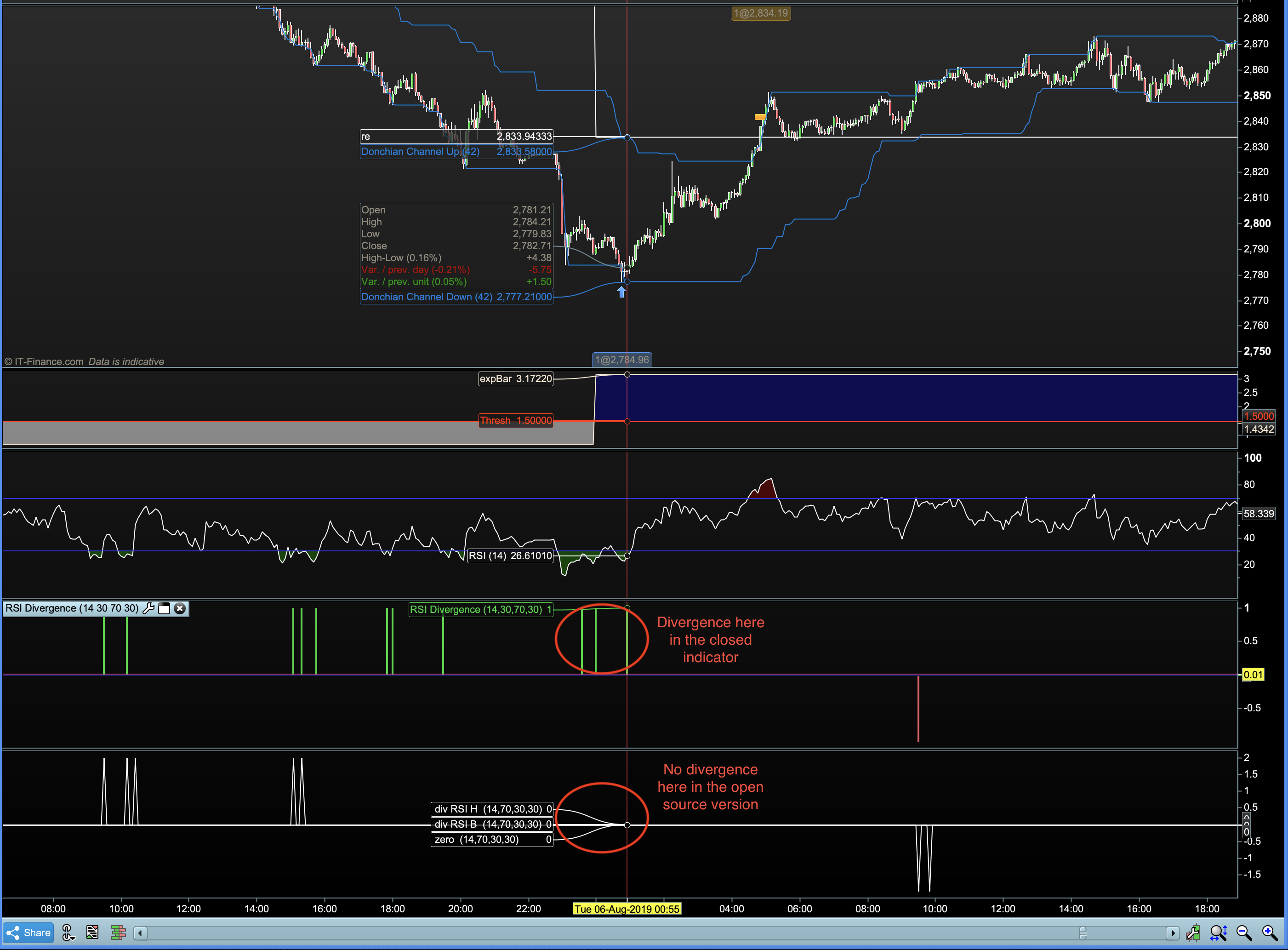Viewport: 1288px width, 950px height.
Task: Click the auto-fit zoom magnifier icon
Action: point(1218,932)
